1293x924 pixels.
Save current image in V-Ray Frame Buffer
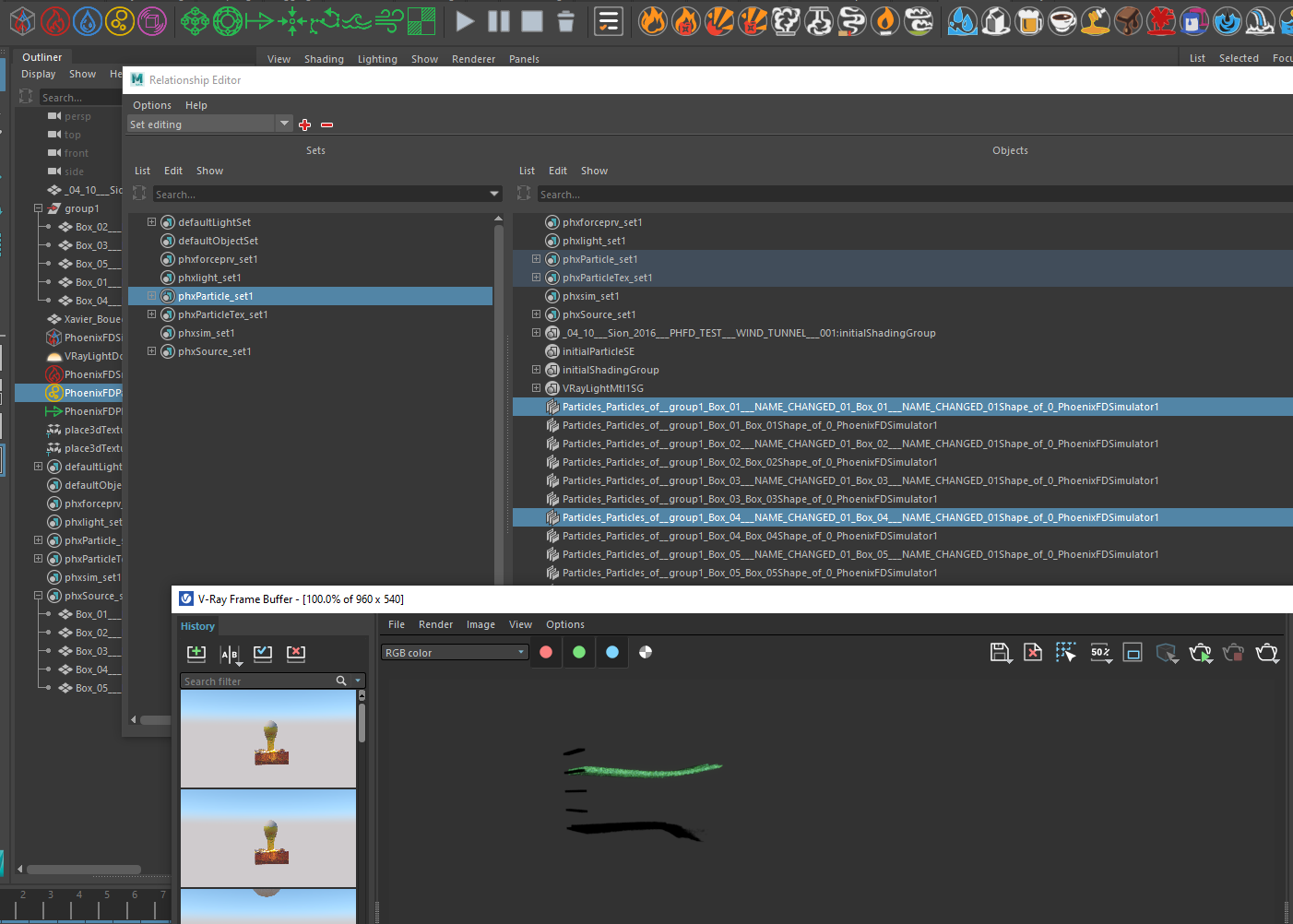(x=1001, y=653)
